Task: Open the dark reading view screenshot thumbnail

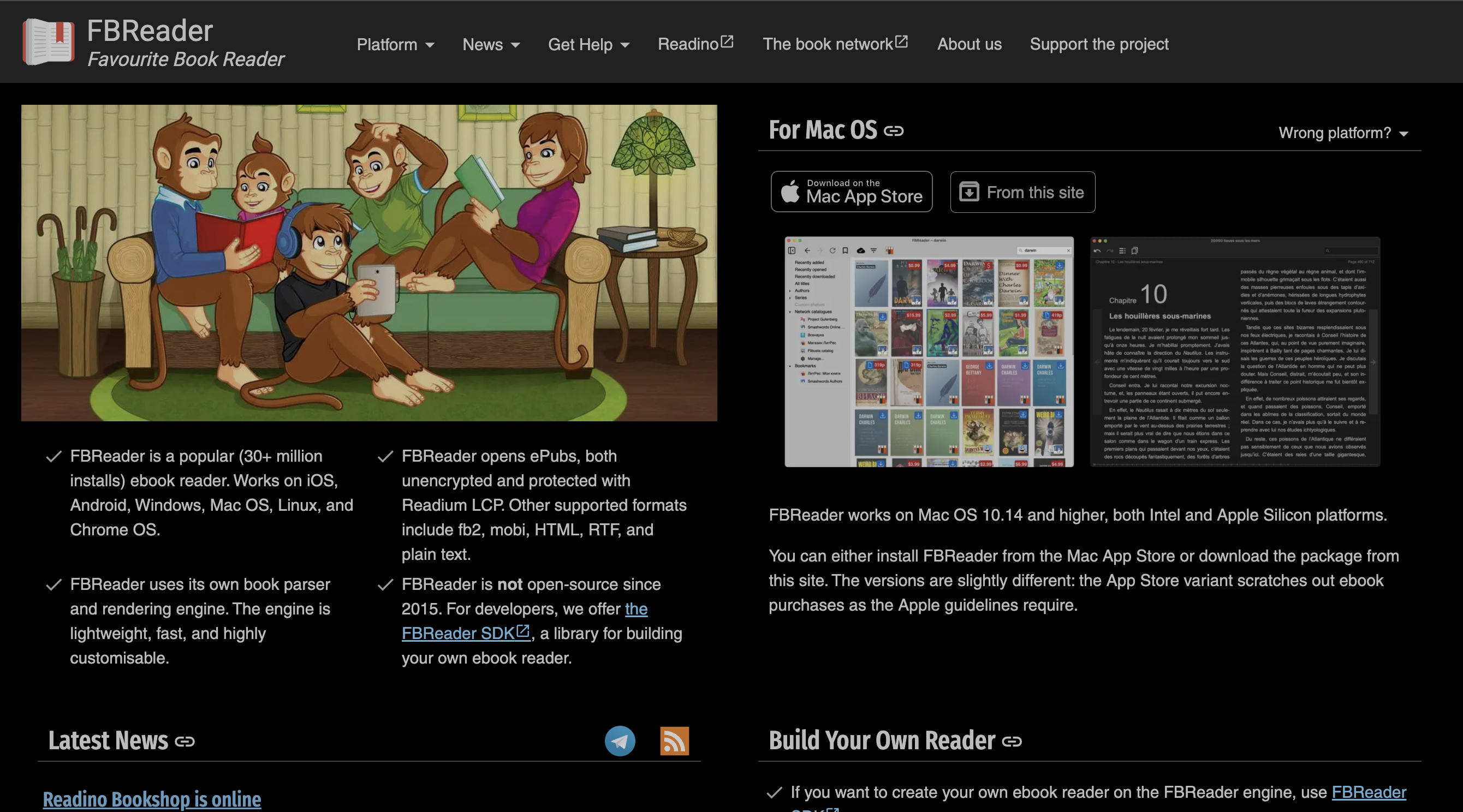Action: point(1235,351)
